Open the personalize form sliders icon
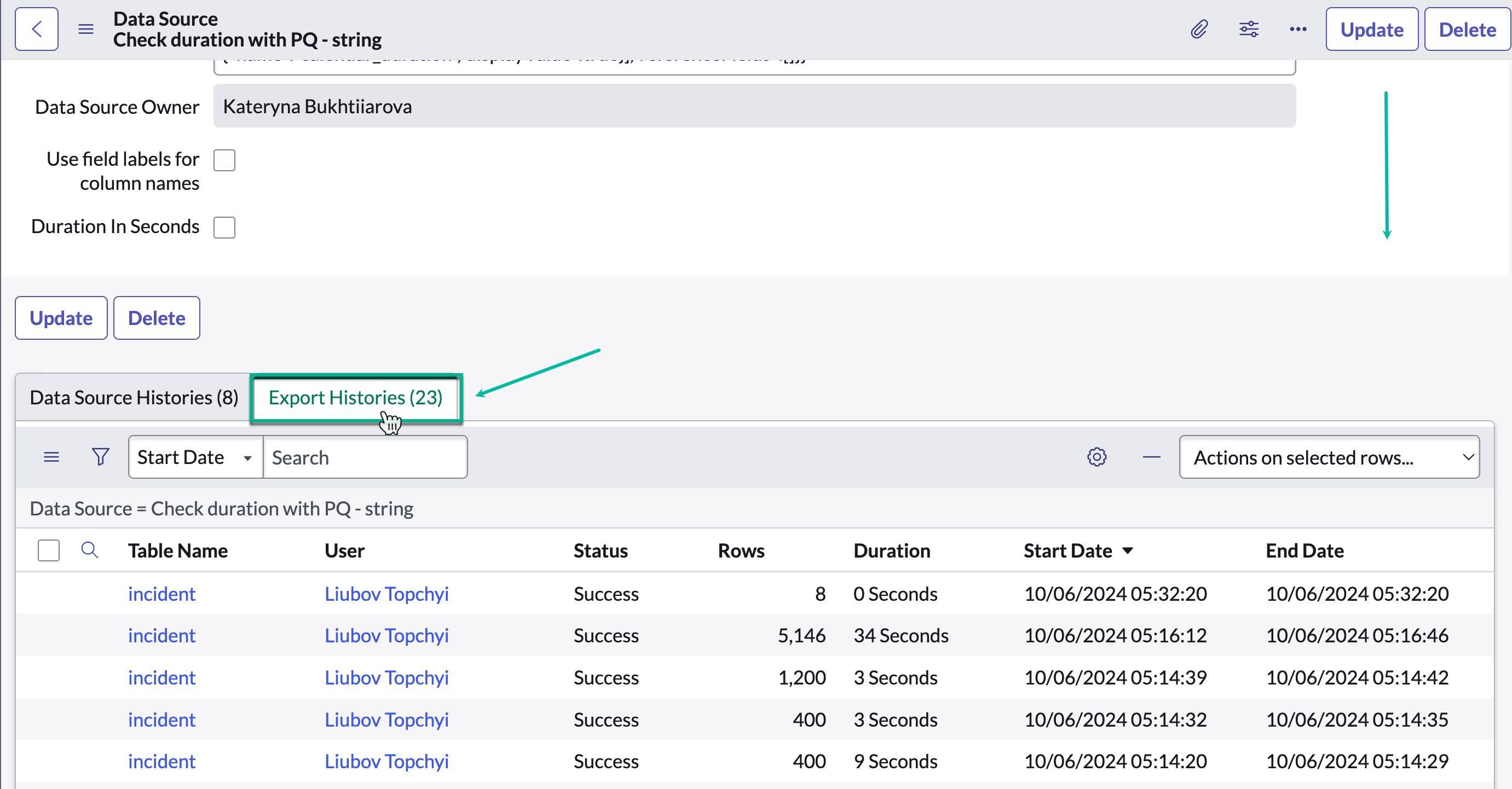 (x=1249, y=29)
